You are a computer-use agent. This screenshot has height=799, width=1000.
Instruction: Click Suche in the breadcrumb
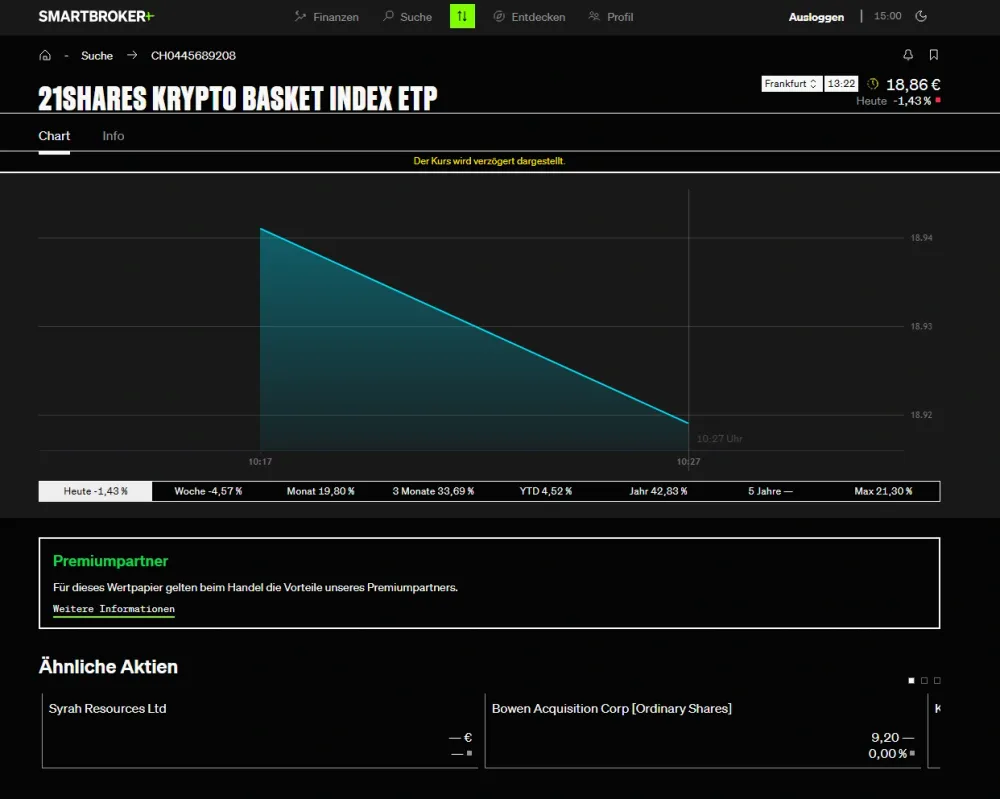coord(97,55)
